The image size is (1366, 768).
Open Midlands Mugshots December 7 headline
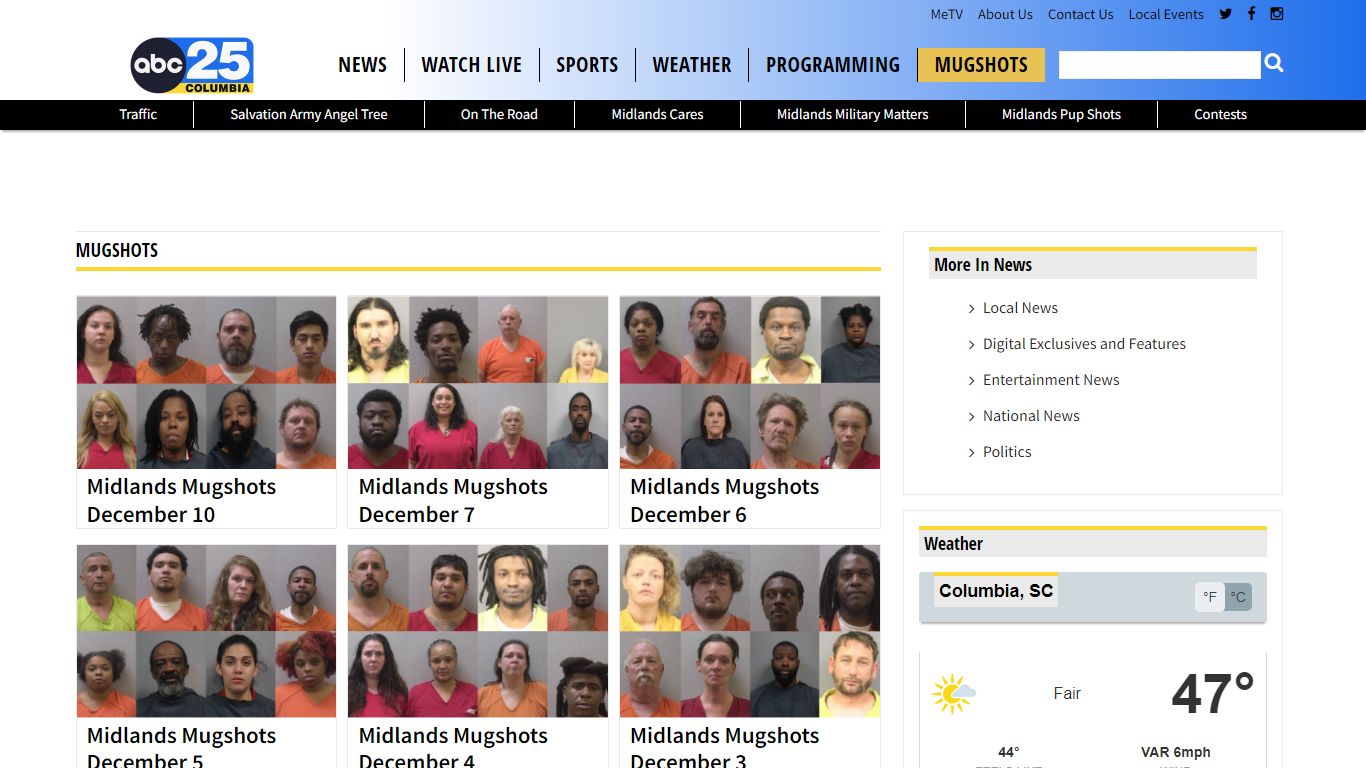(453, 500)
